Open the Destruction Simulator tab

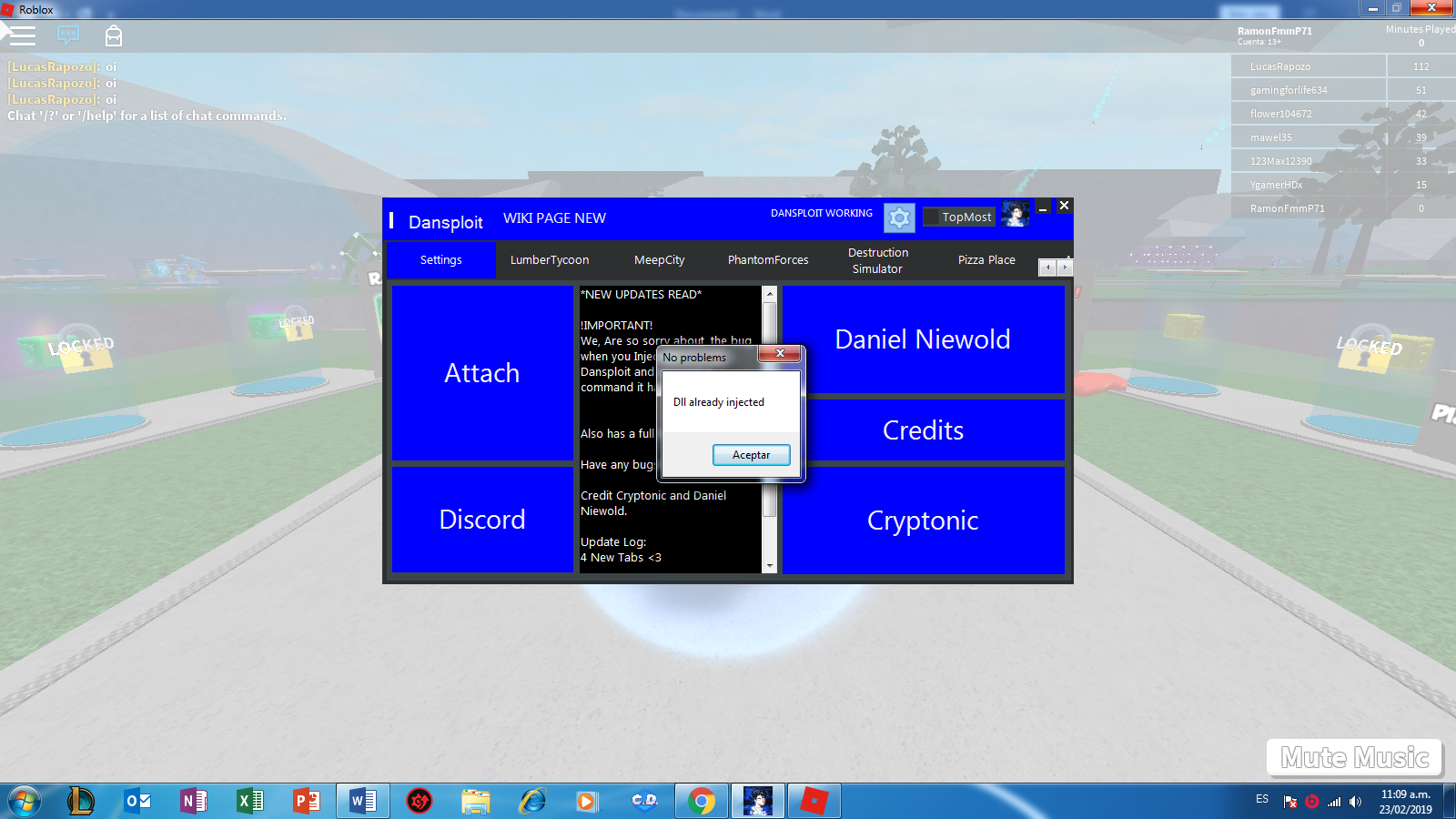coord(878,260)
